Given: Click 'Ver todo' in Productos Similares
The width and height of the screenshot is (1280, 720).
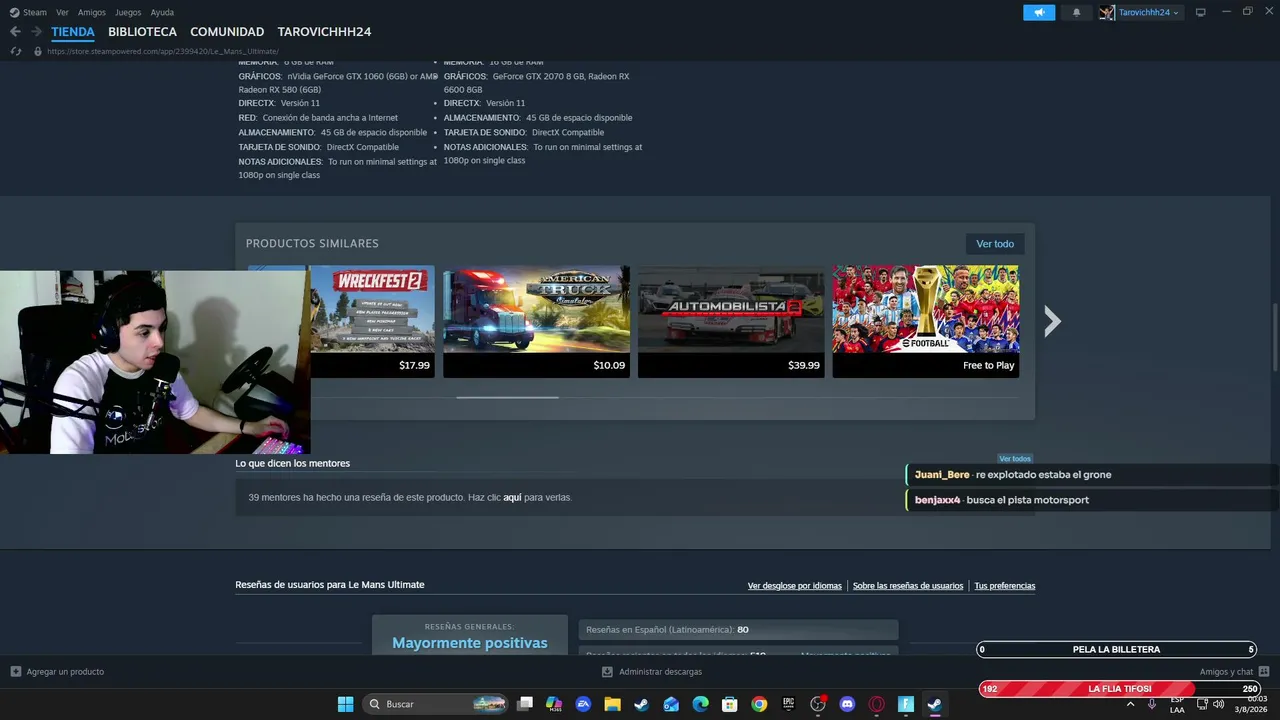Looking at the screenshot, I should [x=995, y=244].
